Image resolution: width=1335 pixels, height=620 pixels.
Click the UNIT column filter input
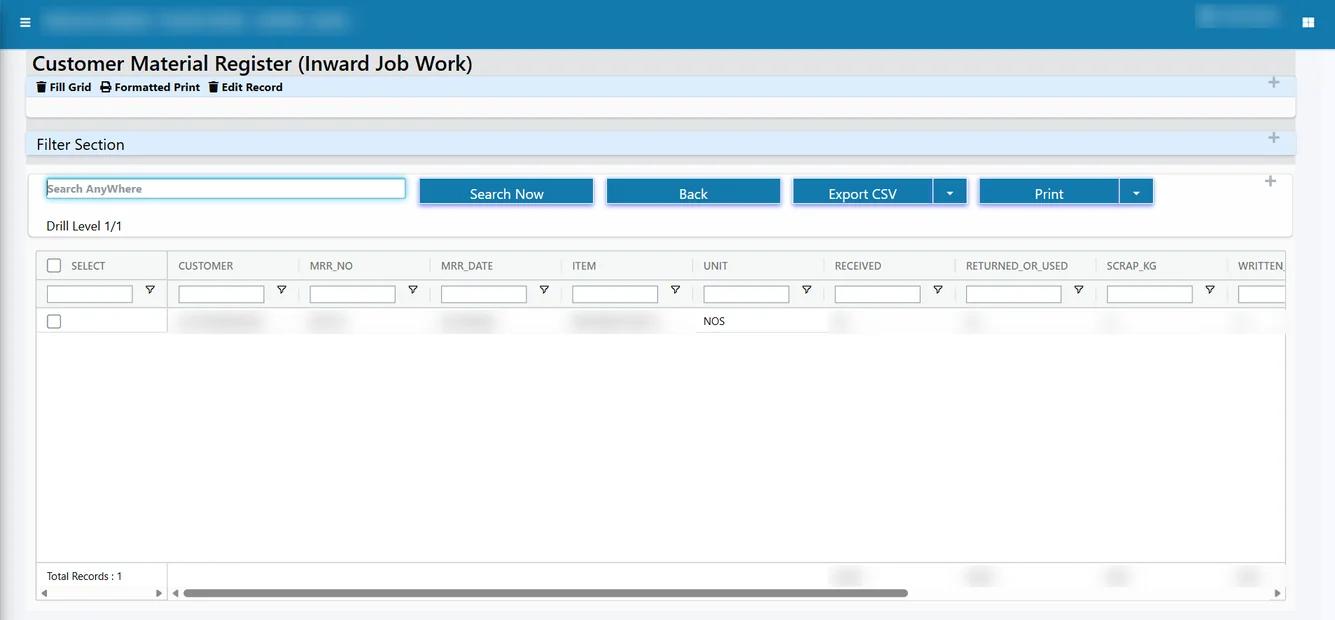(746, 294)
